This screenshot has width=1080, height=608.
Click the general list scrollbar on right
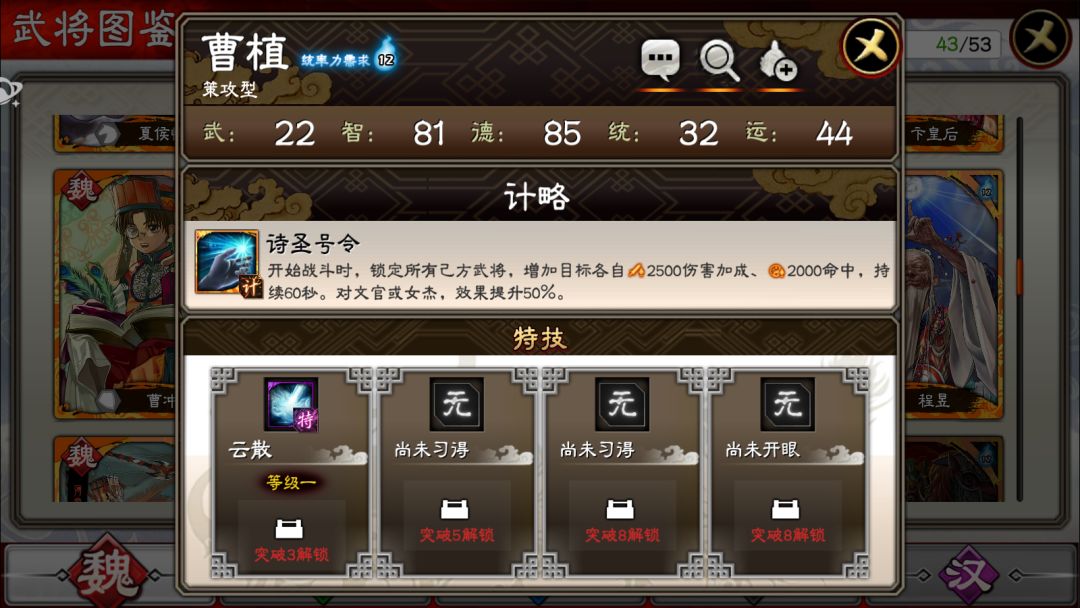[x=1020, y=310]
